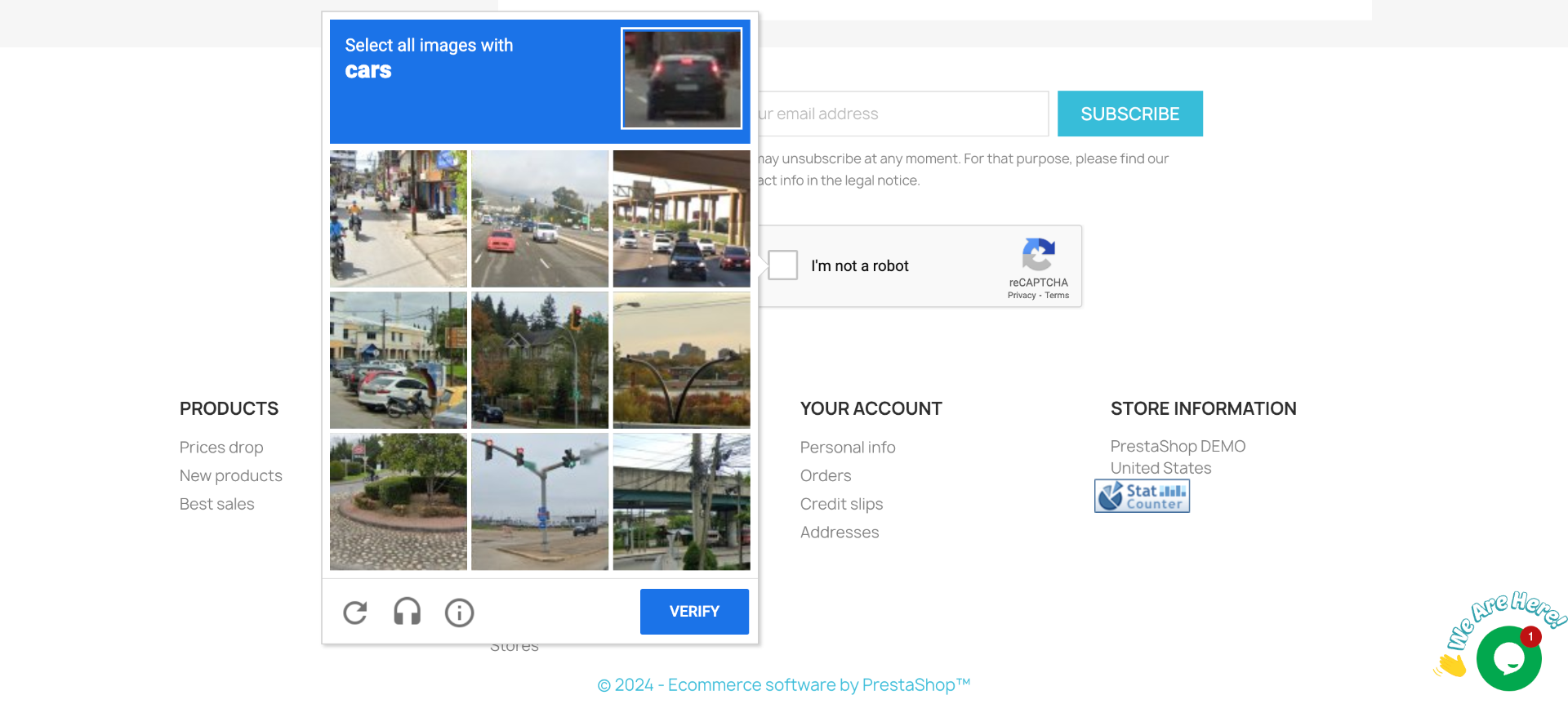
Task: Click the VERIFY button
Action: [694, 612]
